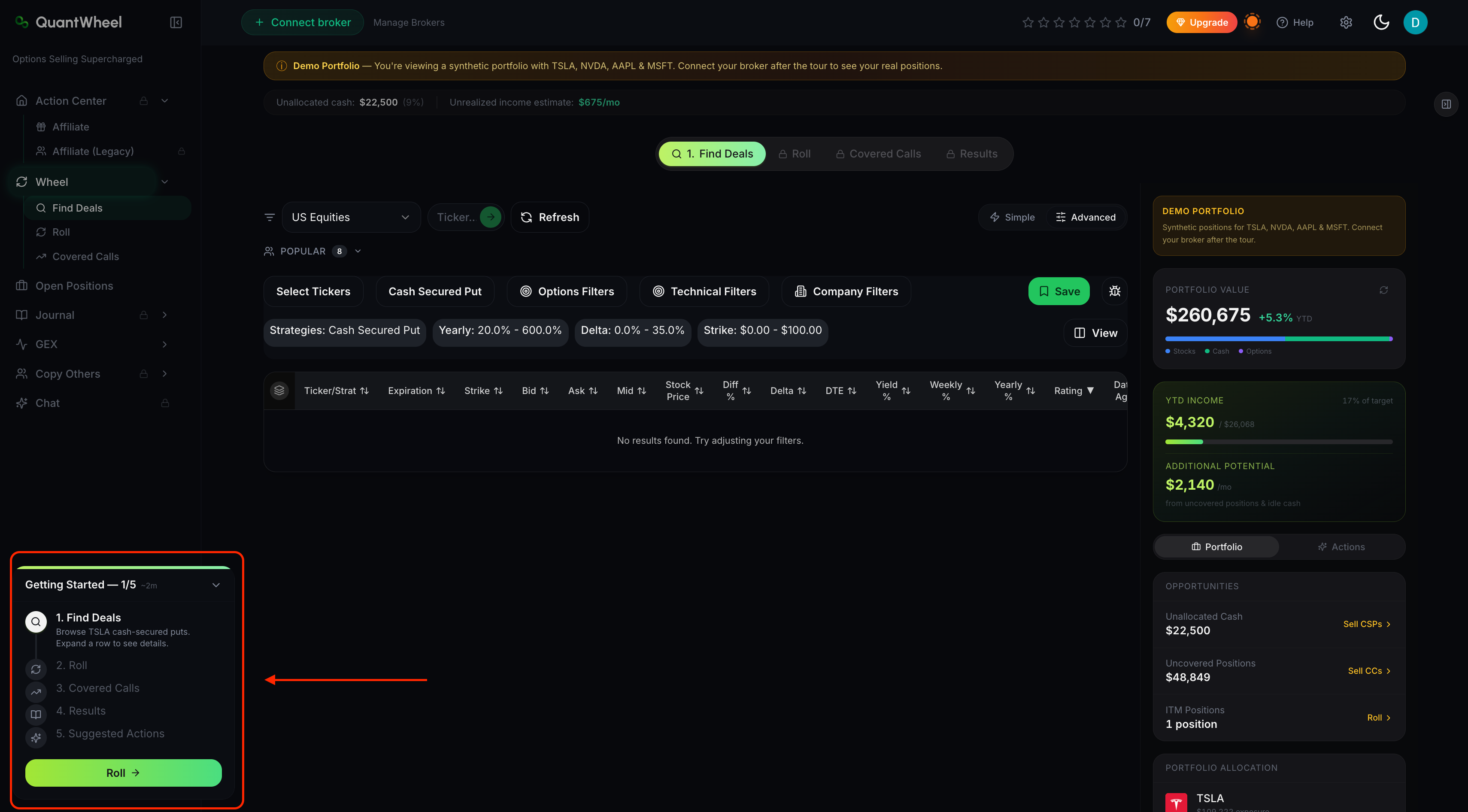Select the Roll step tab
Viewport: 1468px width, 812px height.
pos(795,154)
